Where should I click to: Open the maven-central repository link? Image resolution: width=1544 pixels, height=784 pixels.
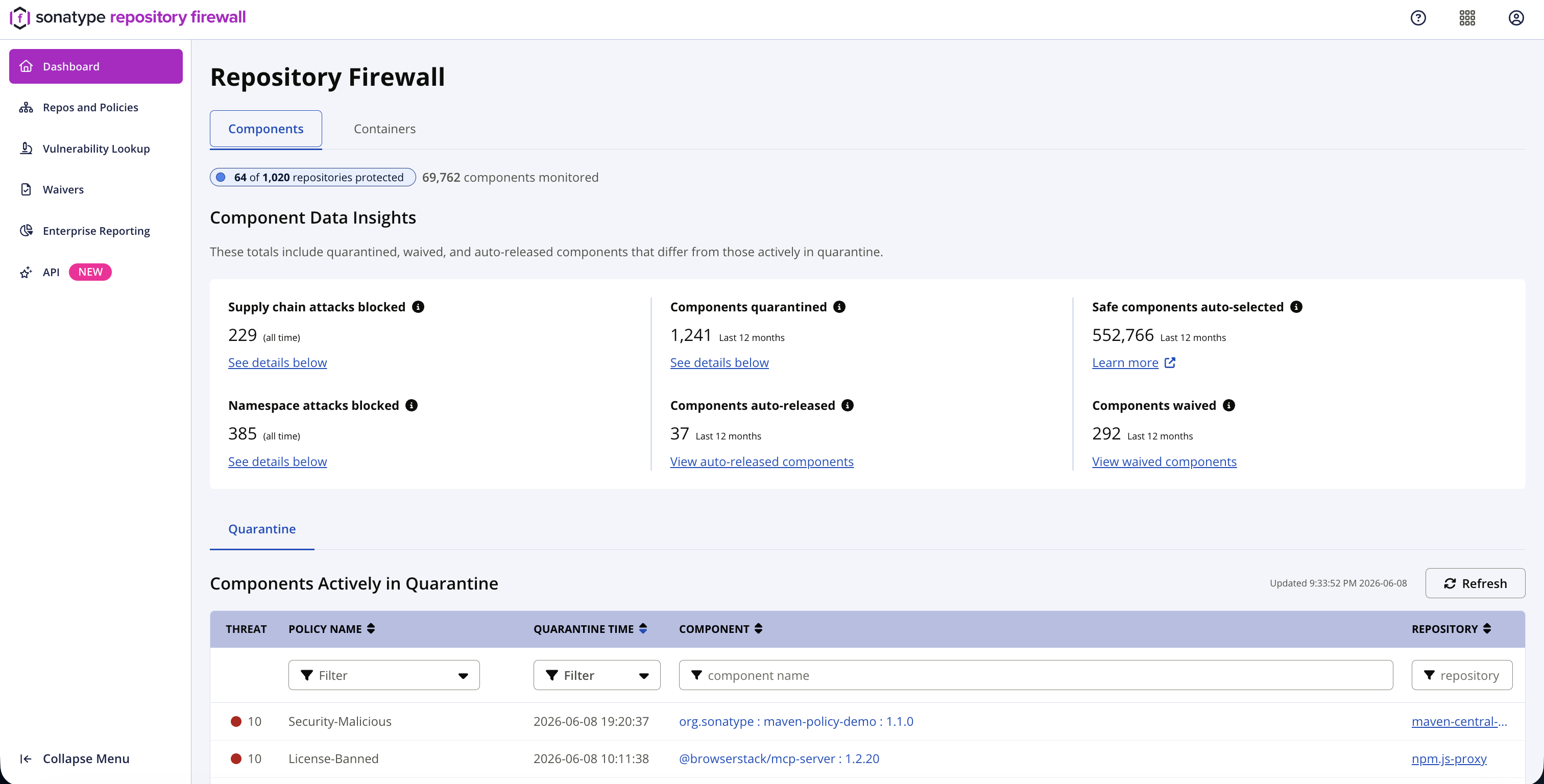[1459, 722]
